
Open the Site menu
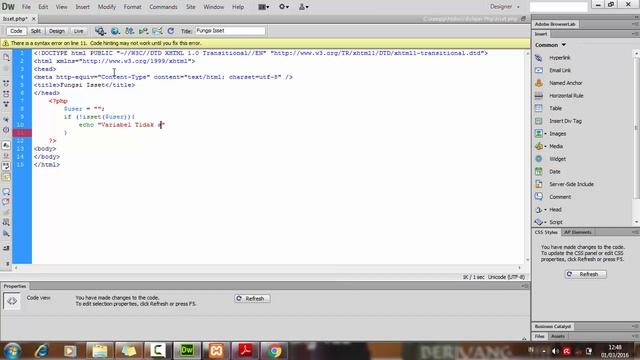(x=190, y=7)
